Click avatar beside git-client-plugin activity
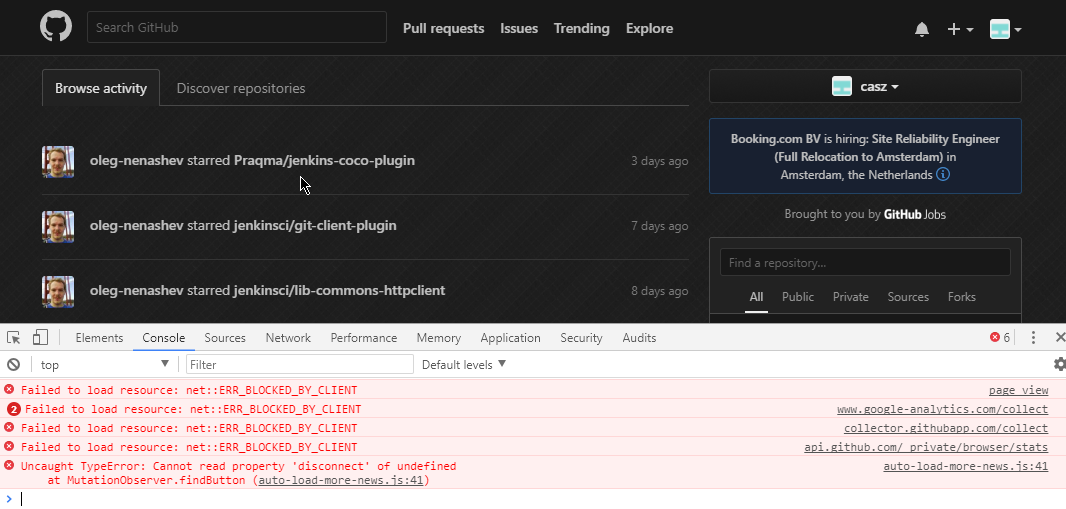 click(58, 226)
